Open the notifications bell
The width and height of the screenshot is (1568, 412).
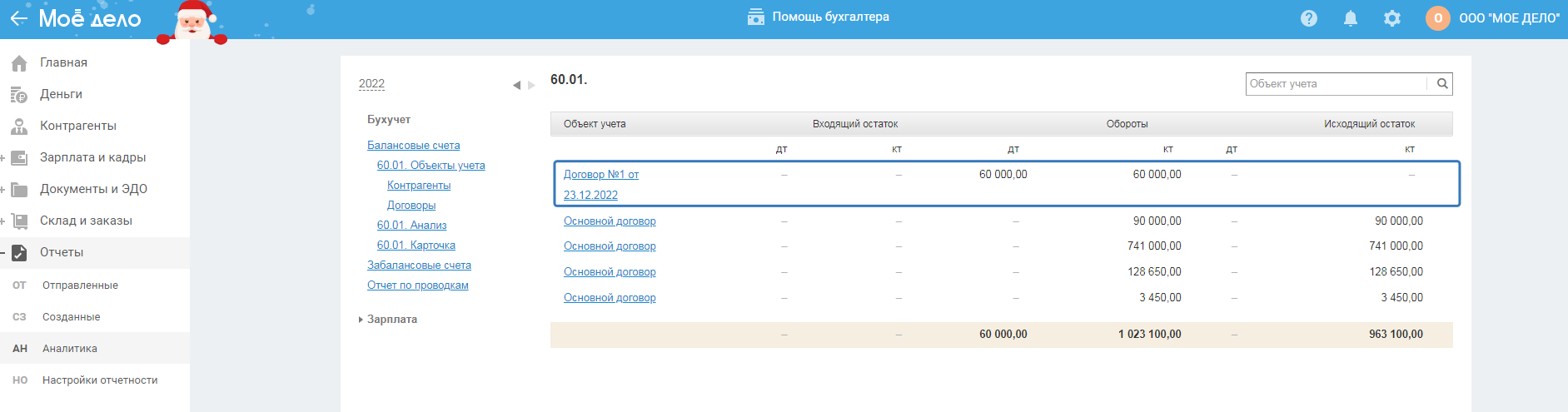(x=1351, y=18)
